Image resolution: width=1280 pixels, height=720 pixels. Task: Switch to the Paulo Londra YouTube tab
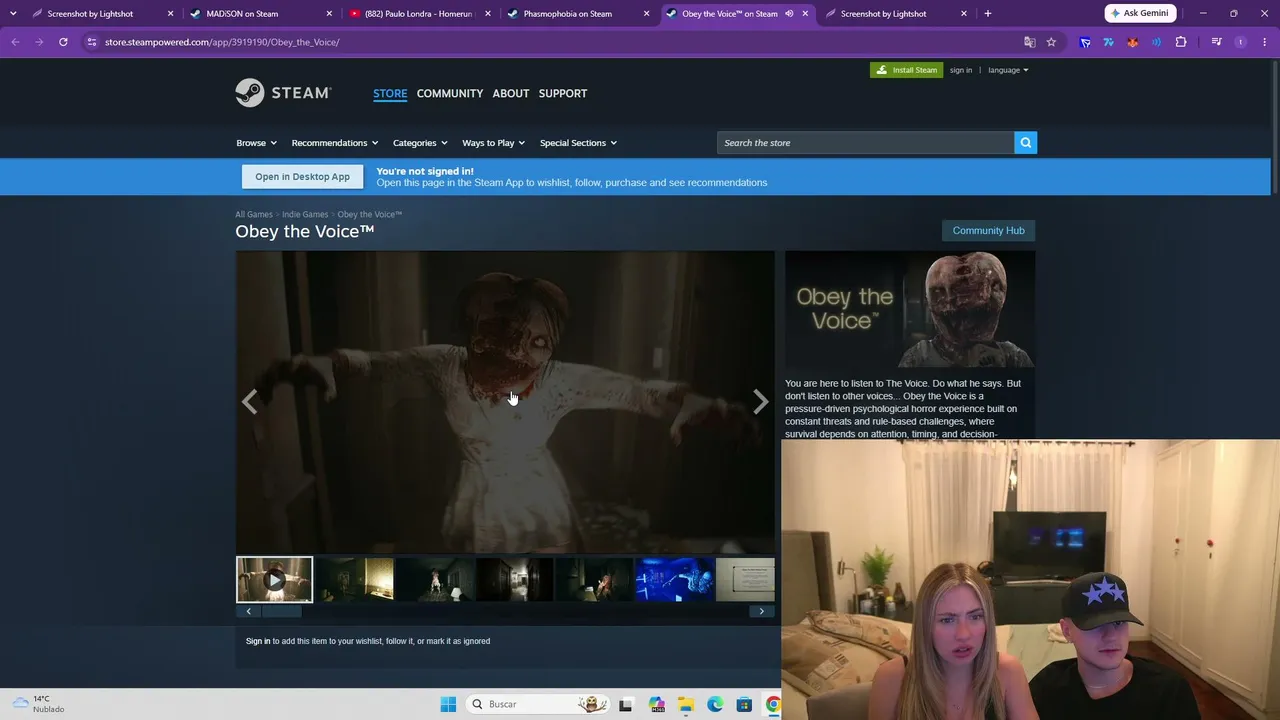click(x=420, y=14)
